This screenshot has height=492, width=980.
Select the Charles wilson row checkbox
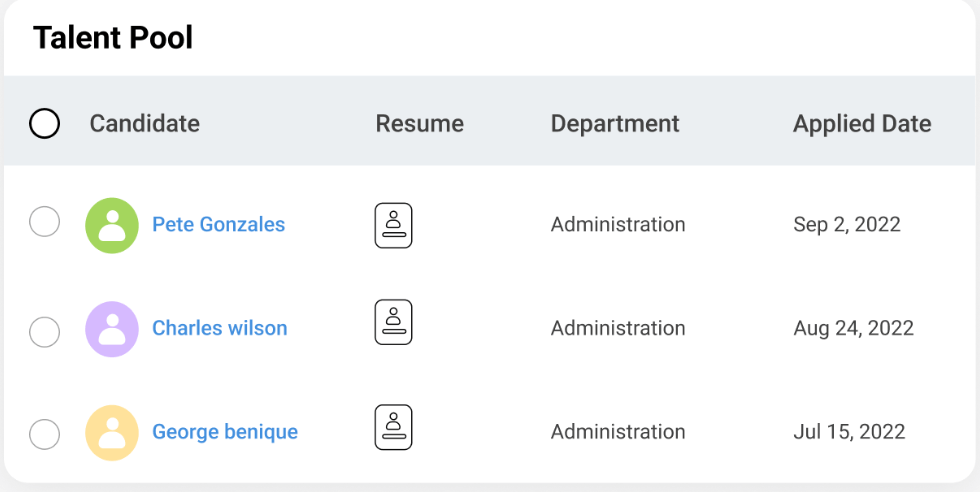tap(44, 331)
